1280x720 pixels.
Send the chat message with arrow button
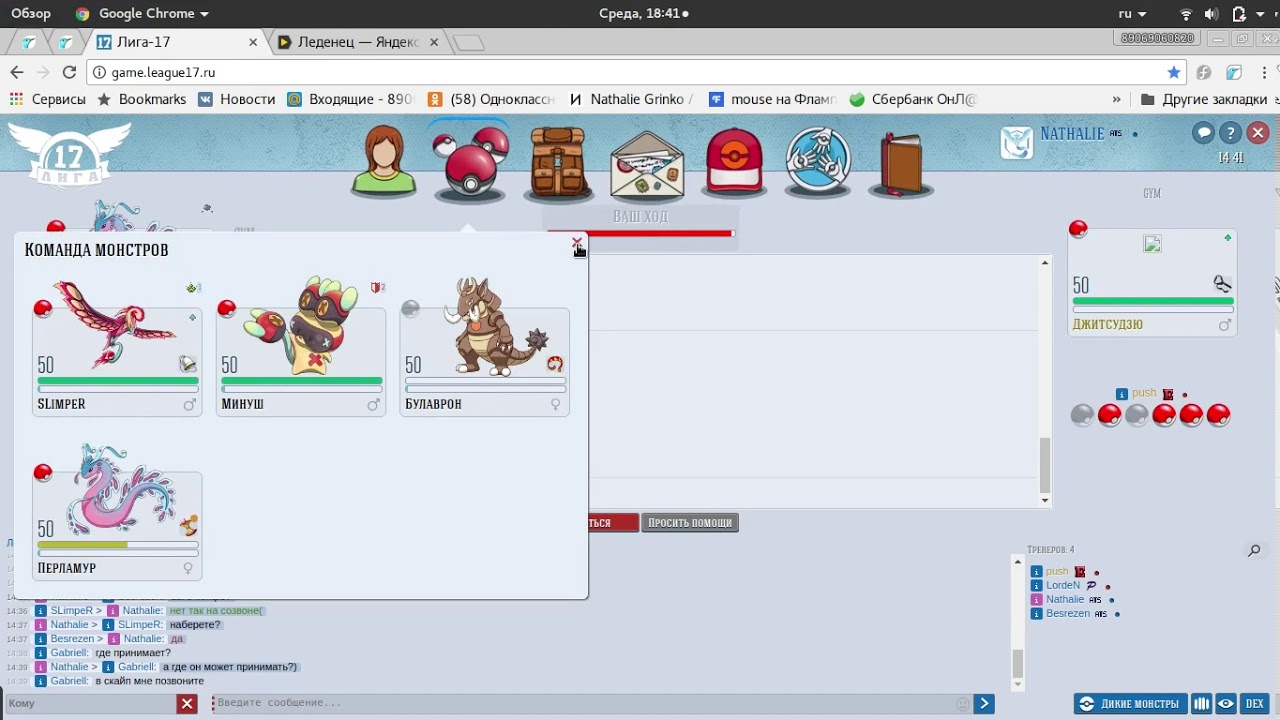coord(984,704)
